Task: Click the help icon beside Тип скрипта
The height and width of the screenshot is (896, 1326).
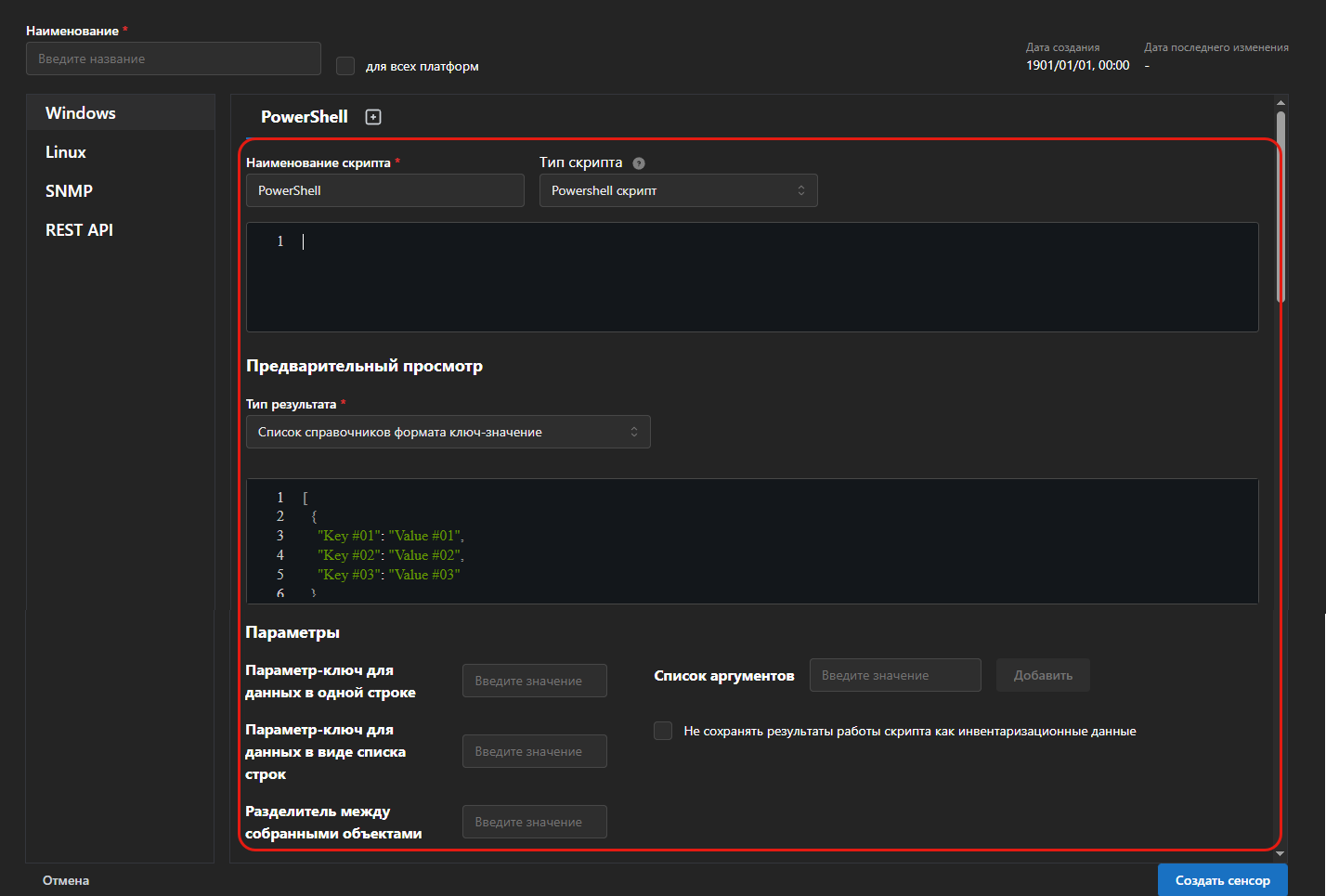Action: tap(639, 163)
